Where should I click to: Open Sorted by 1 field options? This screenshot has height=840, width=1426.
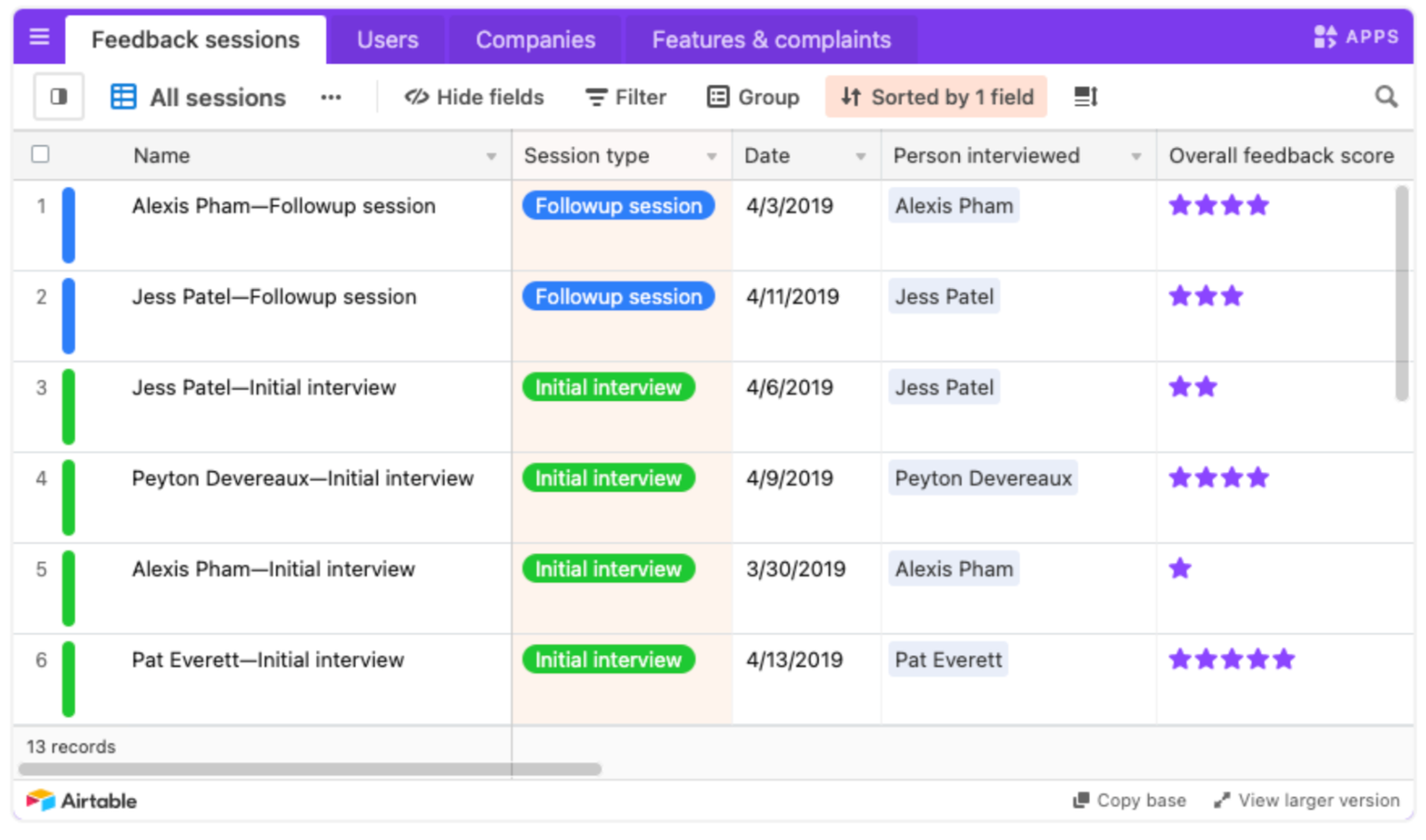coord(937,96)
